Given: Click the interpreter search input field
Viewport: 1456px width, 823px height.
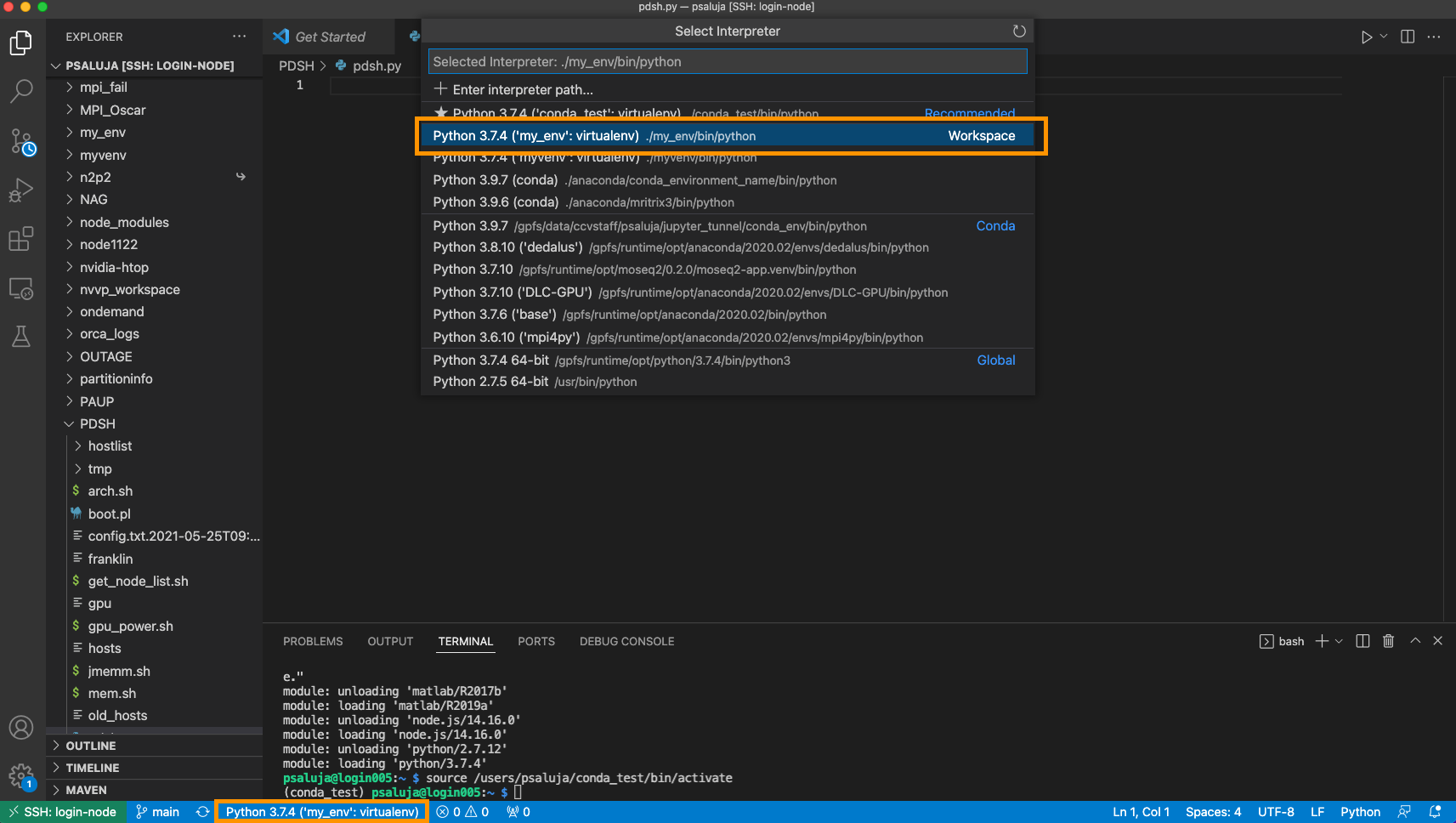Looking at the screenshot, I should coord(728,61).
